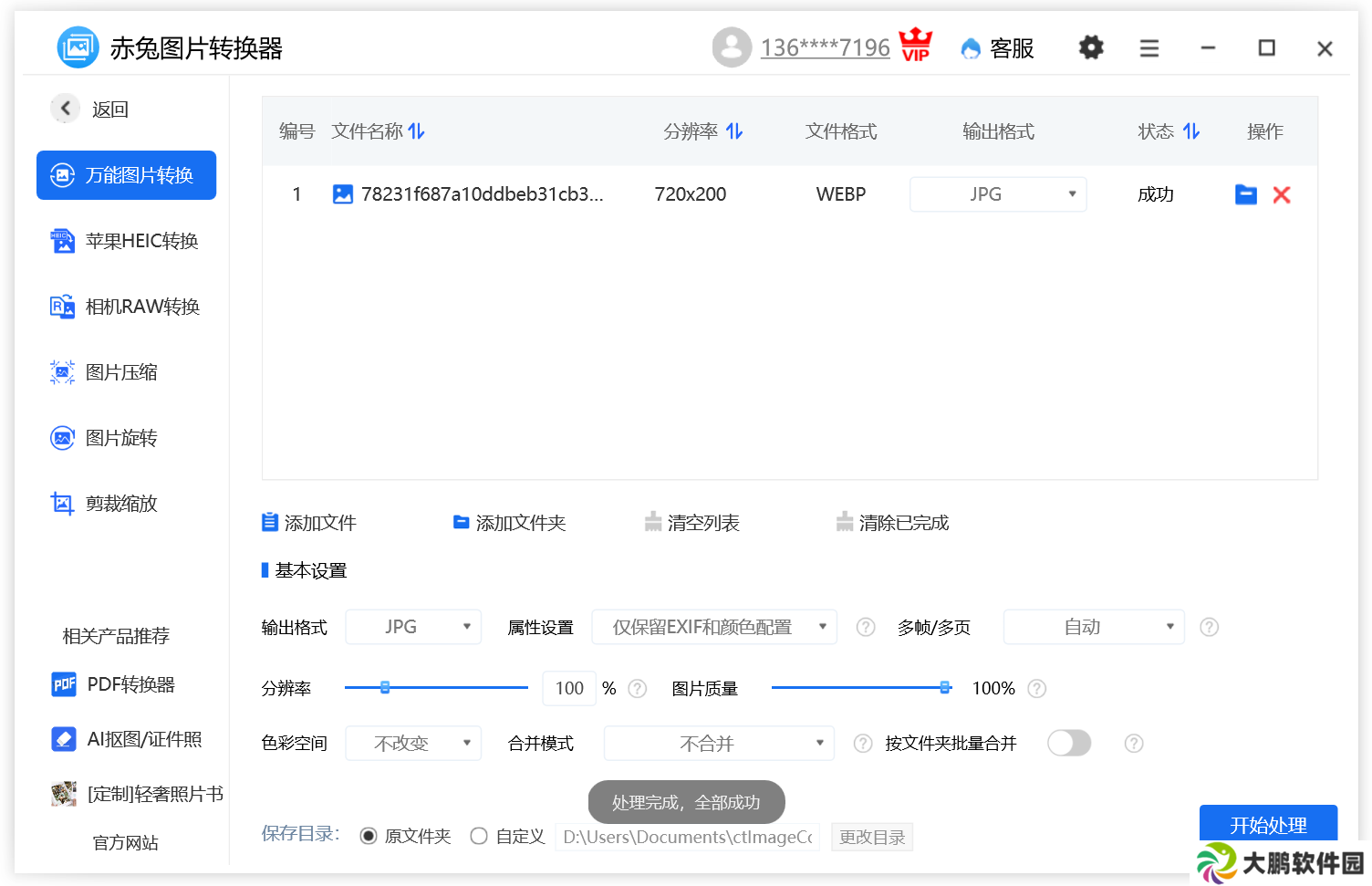This screenshot has height=886, width=1372.
Task: Select 相机RAW转换 in sidebar
Action: point(126,307)
